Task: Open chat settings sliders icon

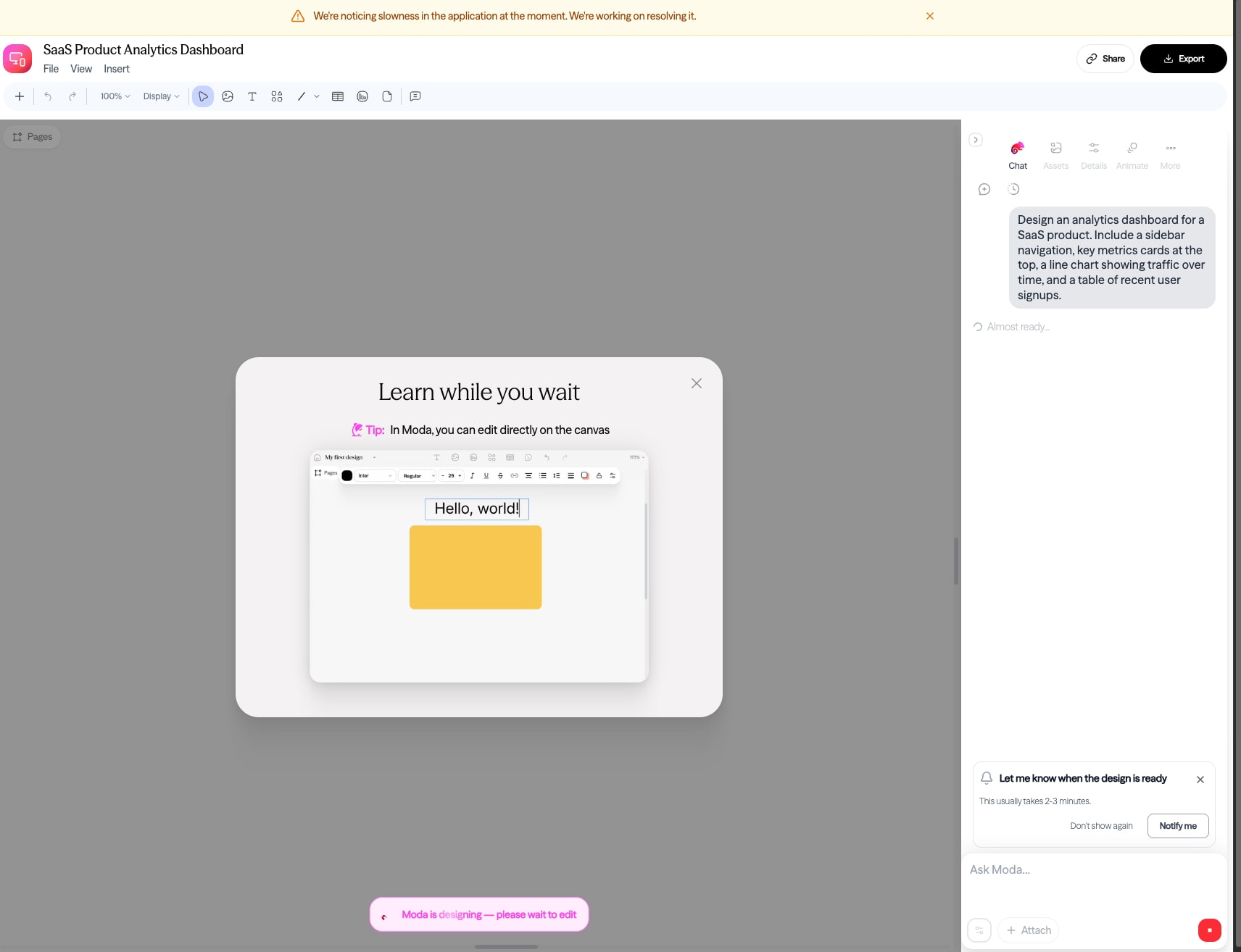Action: click(x=979, y=930)
